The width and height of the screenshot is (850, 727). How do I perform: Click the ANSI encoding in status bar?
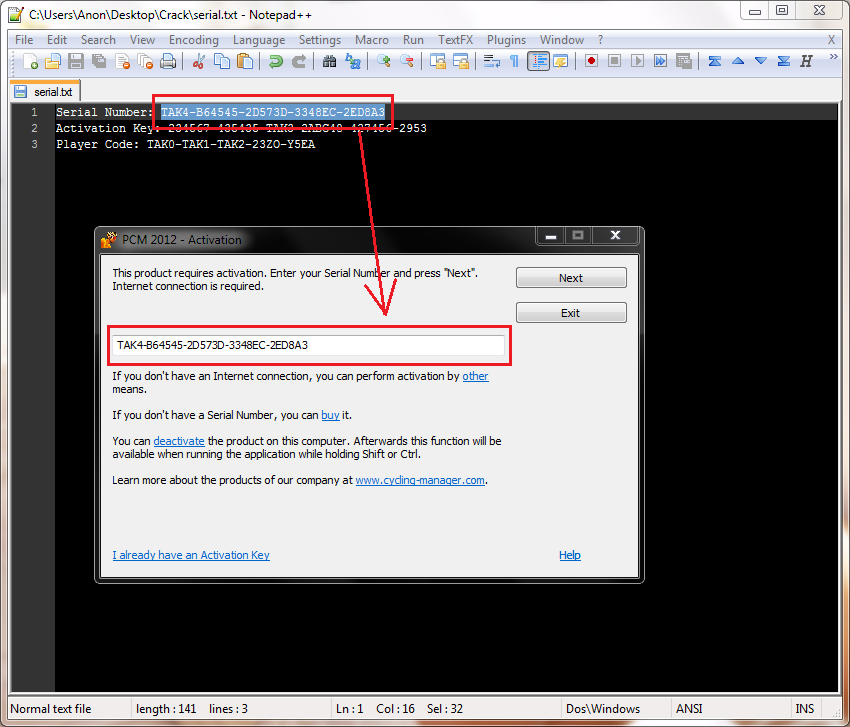[x=689, y=709]
